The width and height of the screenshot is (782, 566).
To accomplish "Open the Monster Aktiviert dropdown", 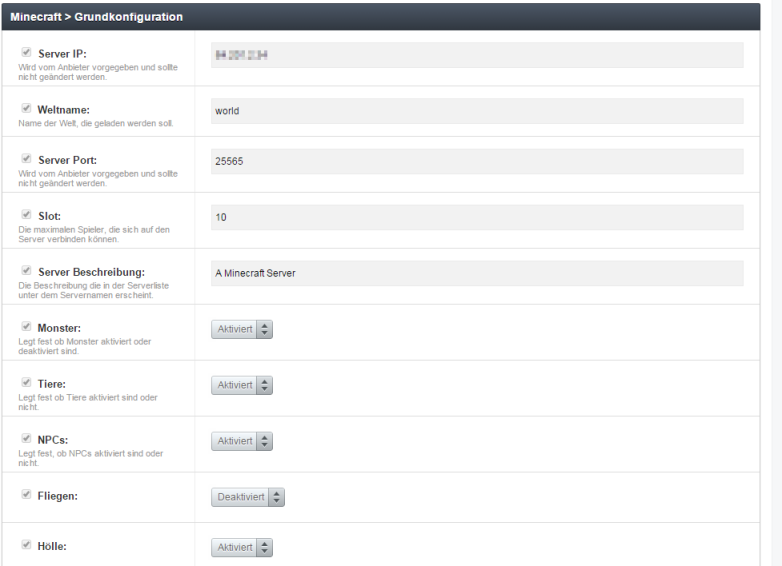I will [x=242, y=329].
